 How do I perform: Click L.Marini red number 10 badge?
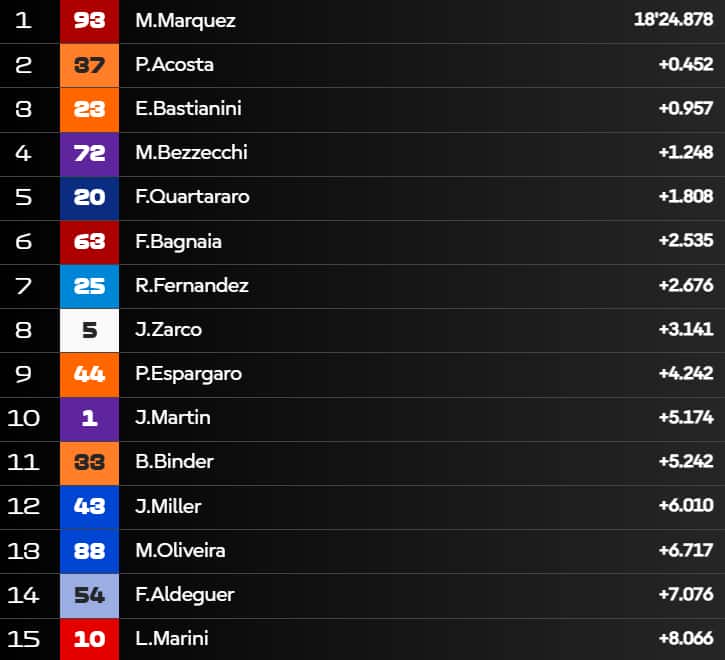(x=89, y=639)
